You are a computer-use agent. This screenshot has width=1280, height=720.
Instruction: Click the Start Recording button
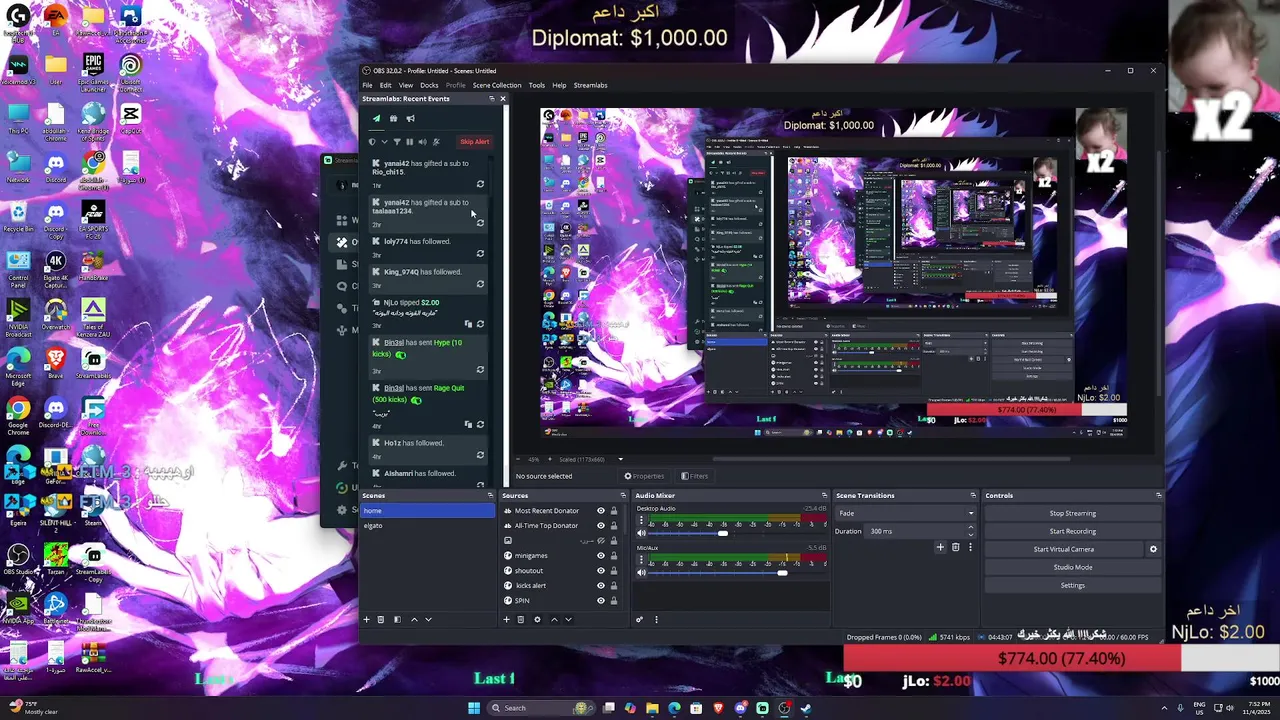coord(1072,531)
